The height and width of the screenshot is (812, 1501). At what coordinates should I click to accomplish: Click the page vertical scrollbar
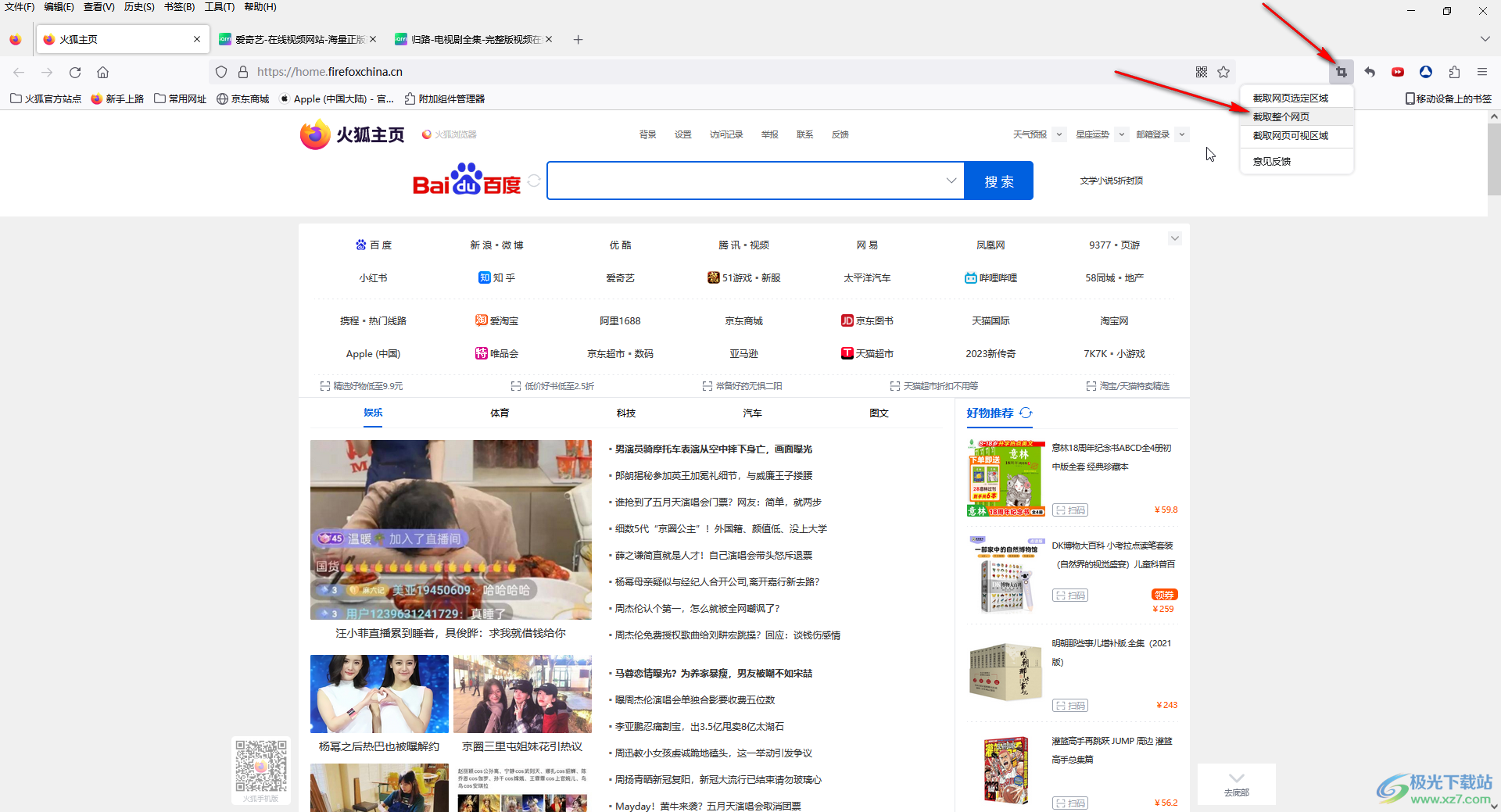coord(1493,159)
